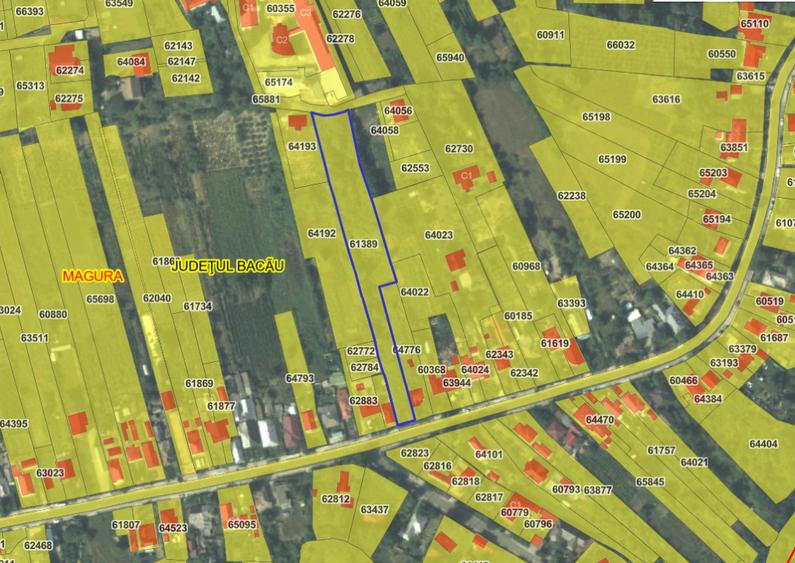Click parcel label 62883

pyautogui.click(x=364, y=401)
